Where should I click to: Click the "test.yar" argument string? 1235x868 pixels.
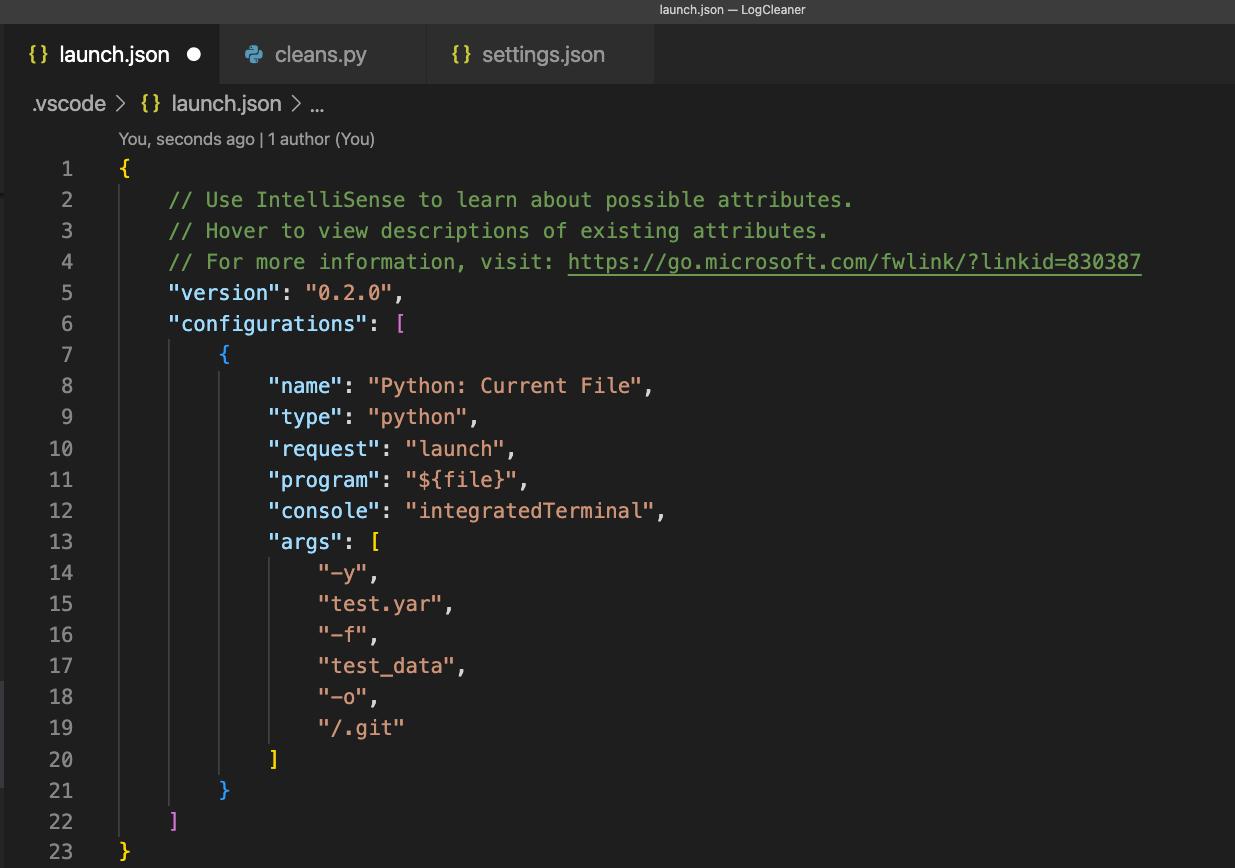click(x=382, y=603)
